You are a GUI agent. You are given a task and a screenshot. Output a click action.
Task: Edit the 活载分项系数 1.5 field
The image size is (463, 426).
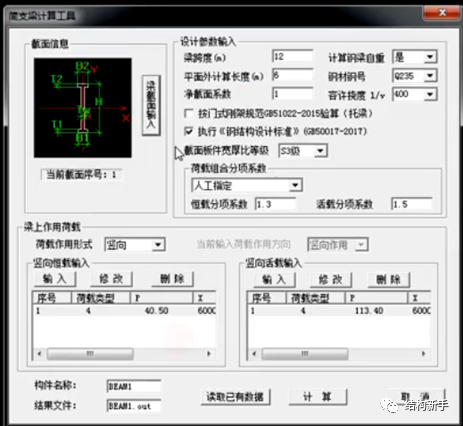412,204
